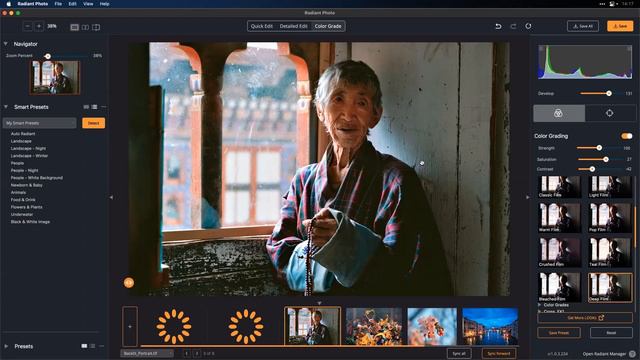The image size is (640, 360).
Task: Select the Black & White Image preset
Action: (30, 222)
